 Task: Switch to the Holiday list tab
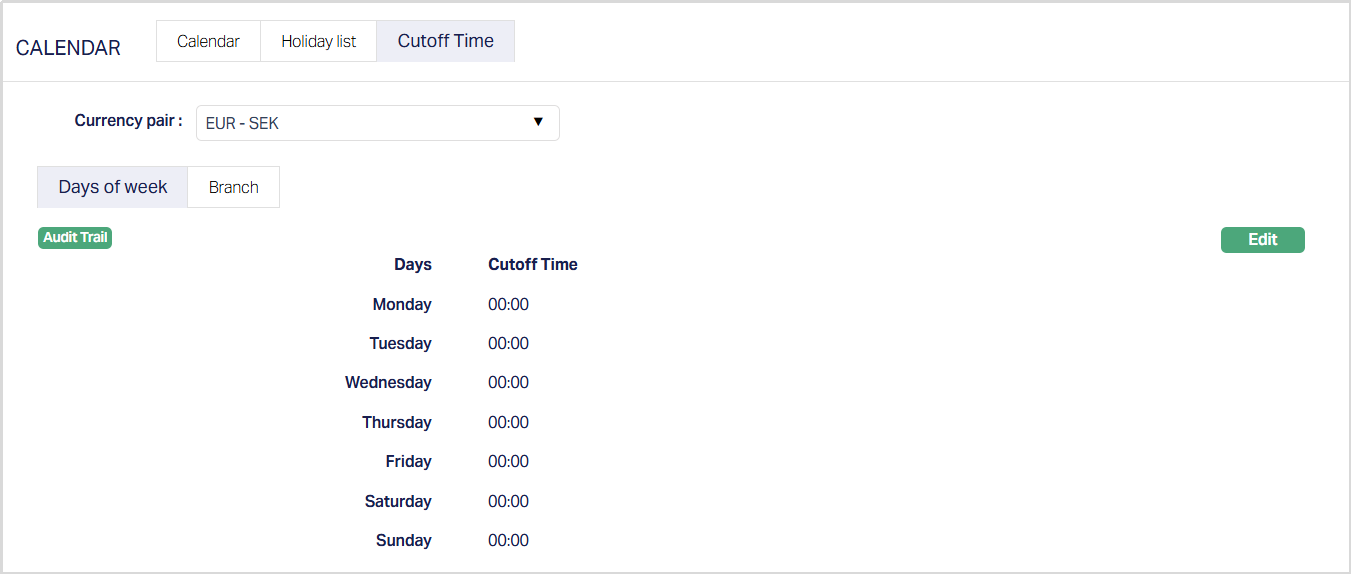[x=318, y=42]
